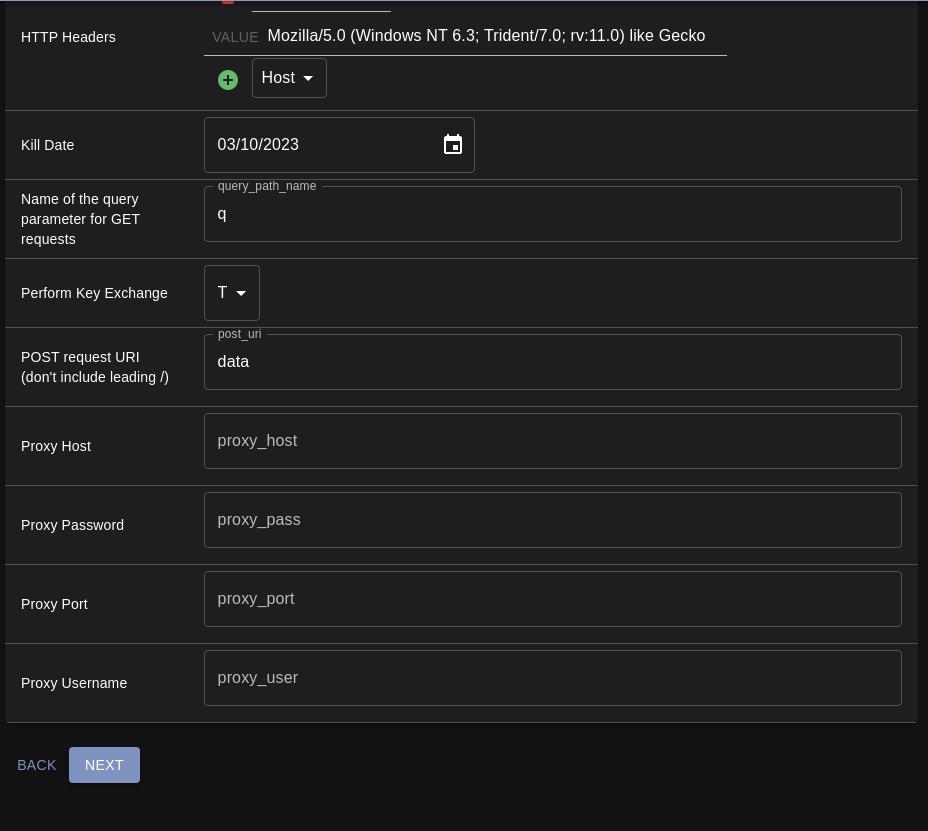The width and height of the screenshot is (928, 831).
Task: Click the query_path_name field containing q
Action: [x=552, y=214]
